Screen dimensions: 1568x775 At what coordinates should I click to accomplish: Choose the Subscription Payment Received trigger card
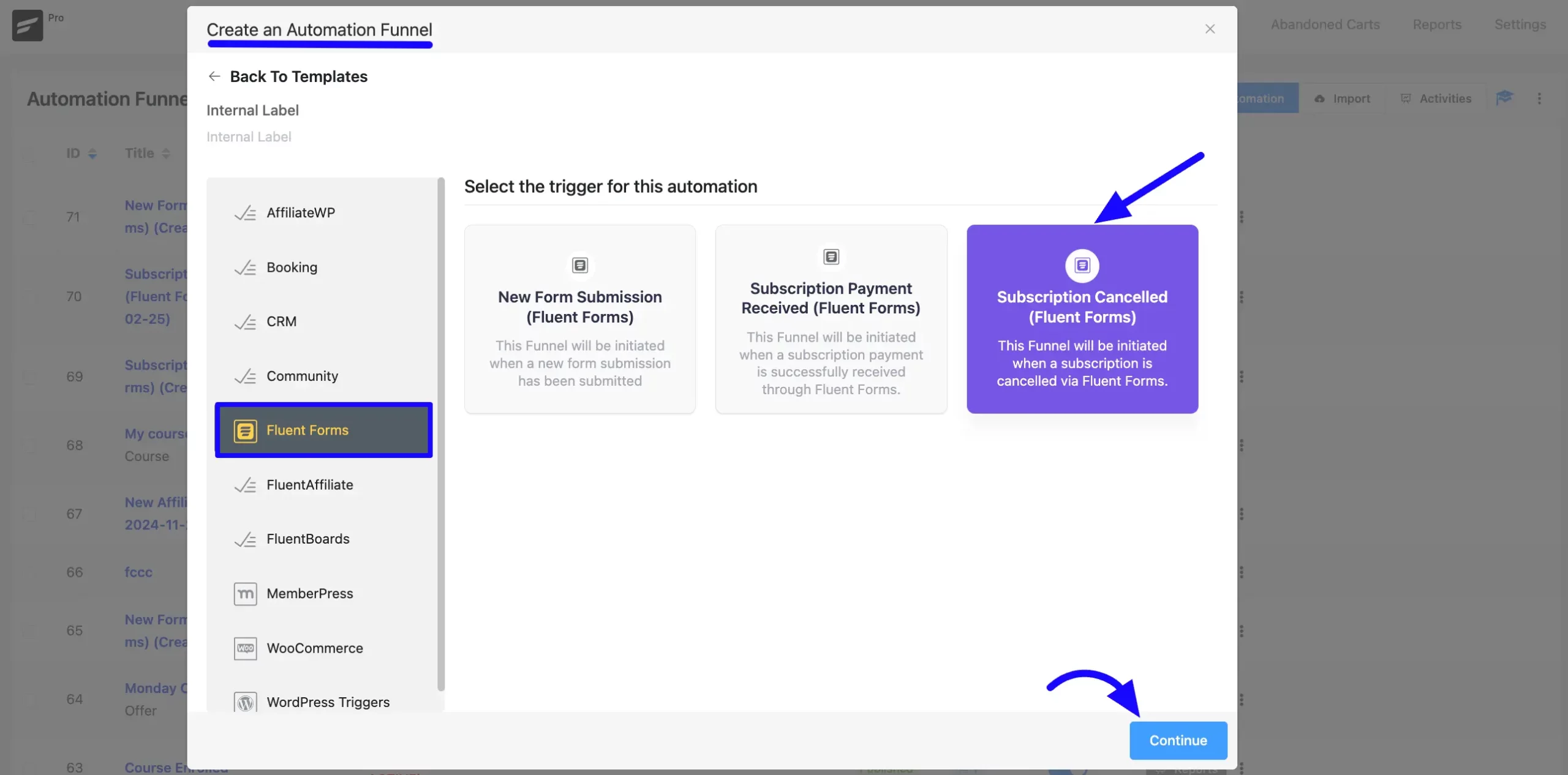[x=831, y=319]
